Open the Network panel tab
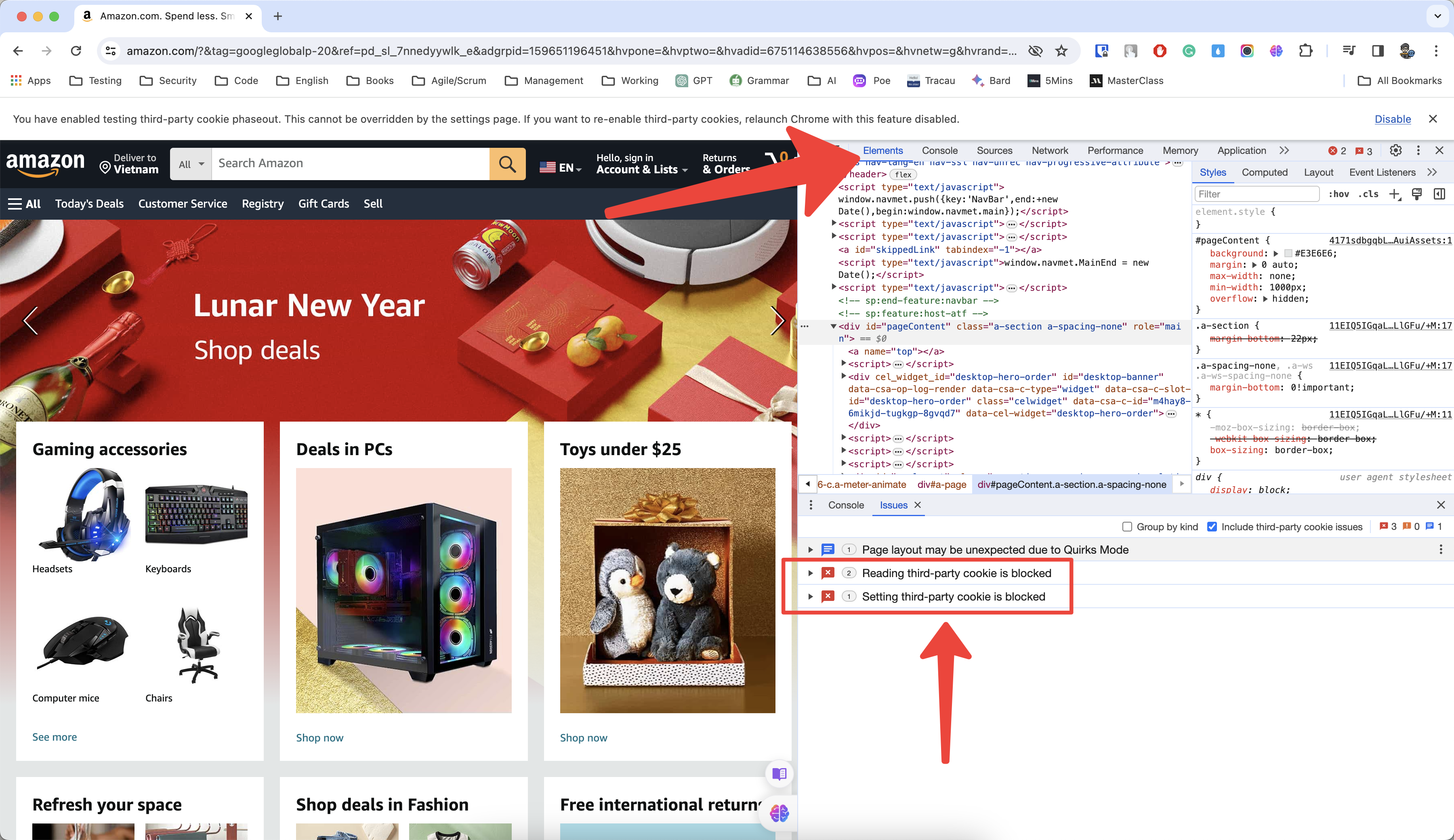The height and width of the screenshot is (840, 1454). pos(1050,151)
